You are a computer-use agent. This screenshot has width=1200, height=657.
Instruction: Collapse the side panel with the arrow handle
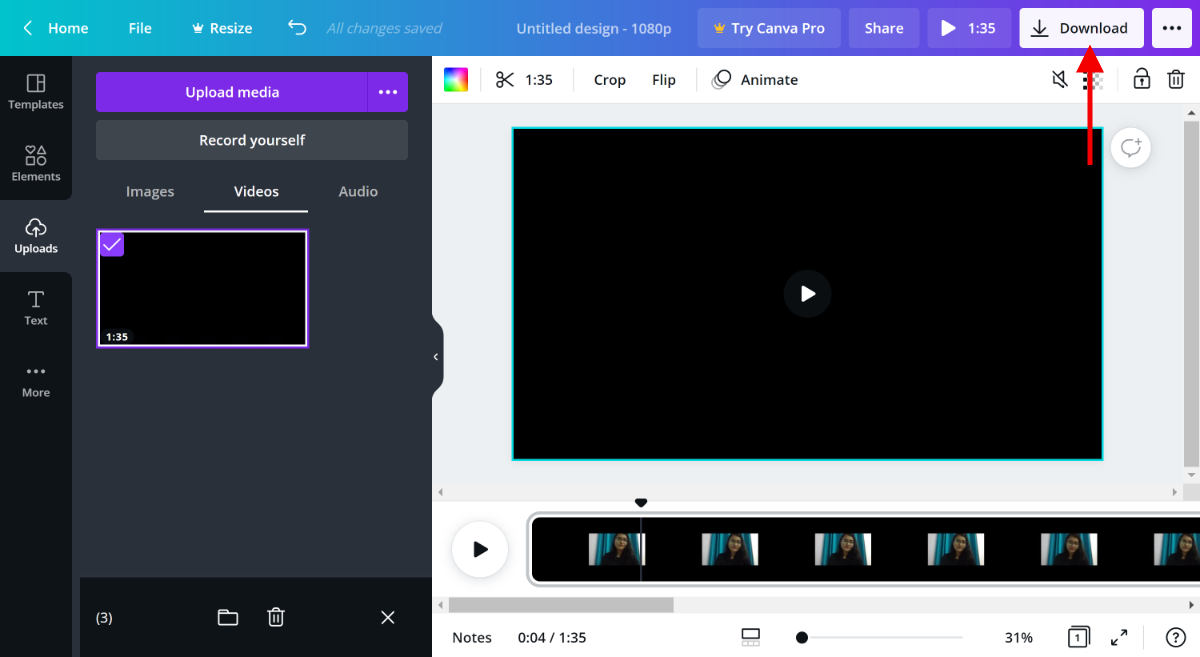point(436,357)
